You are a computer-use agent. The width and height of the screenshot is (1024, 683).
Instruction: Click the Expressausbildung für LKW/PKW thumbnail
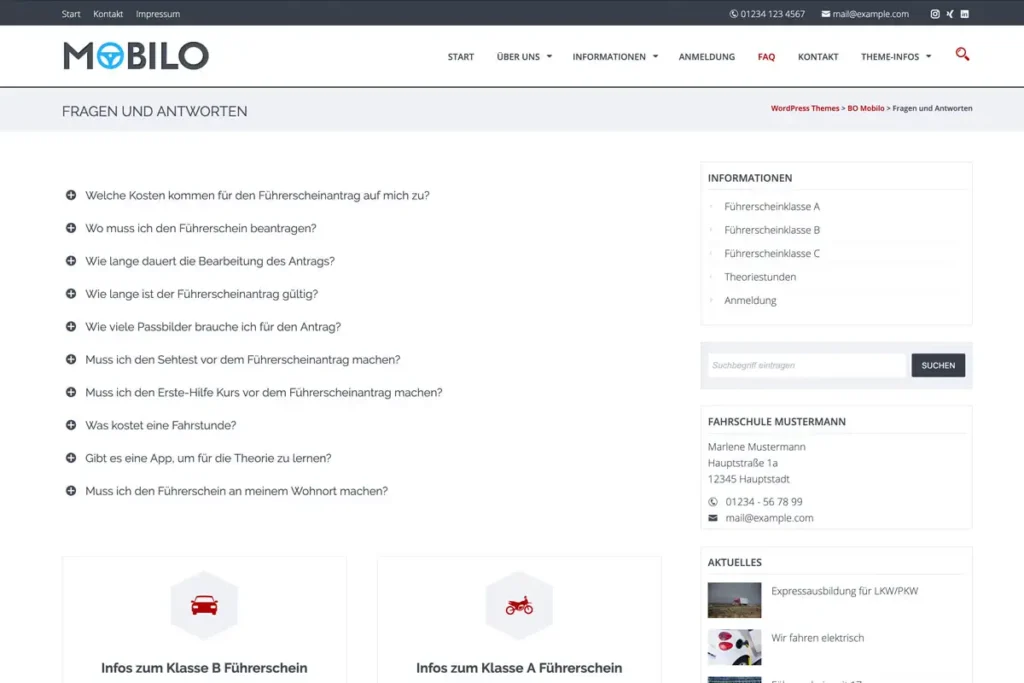pos(734,600)
